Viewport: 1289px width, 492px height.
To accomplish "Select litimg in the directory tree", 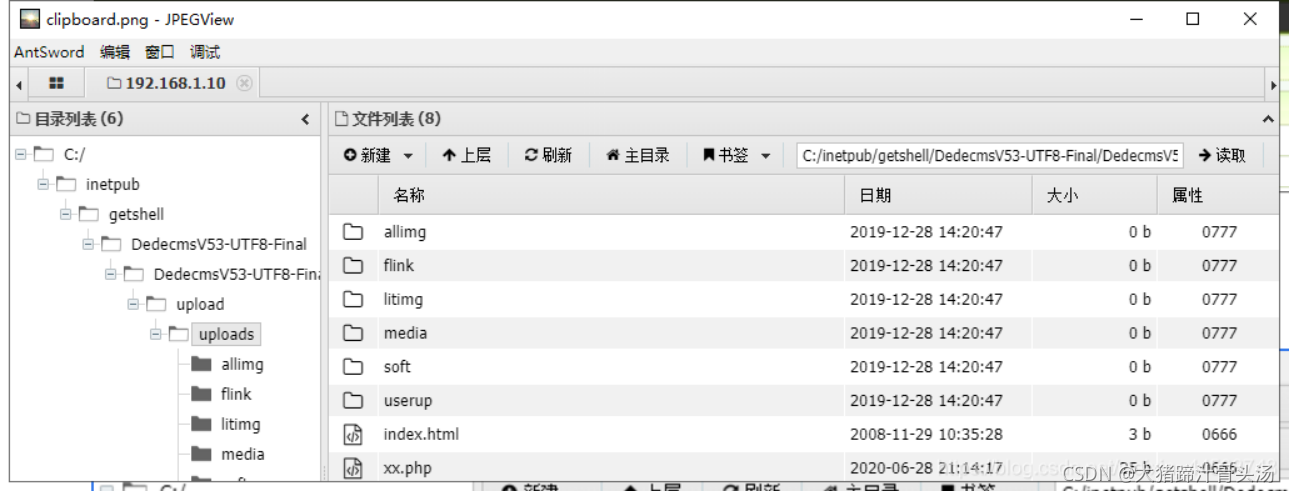I will click(x=240, y=424).
